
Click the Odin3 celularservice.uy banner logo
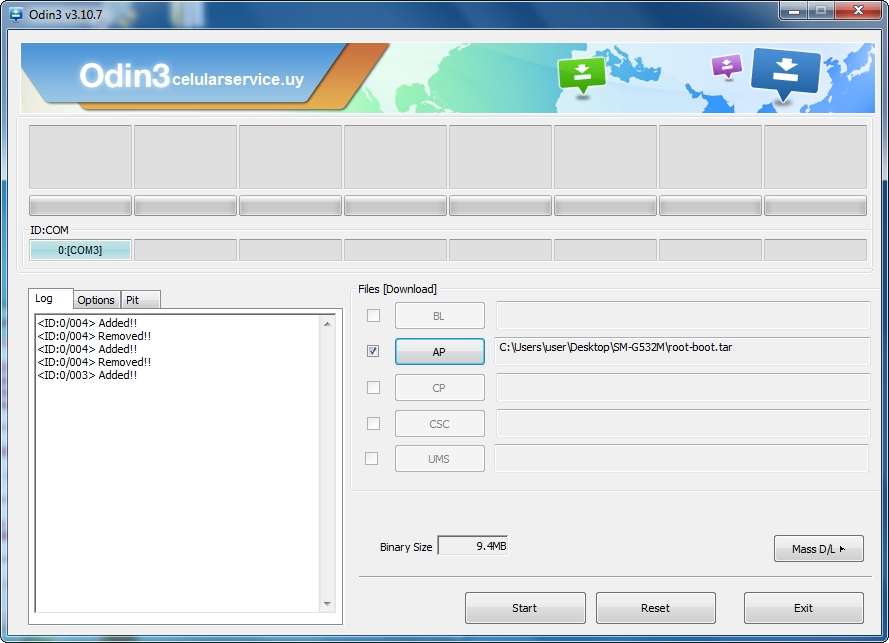click(192, 76)
